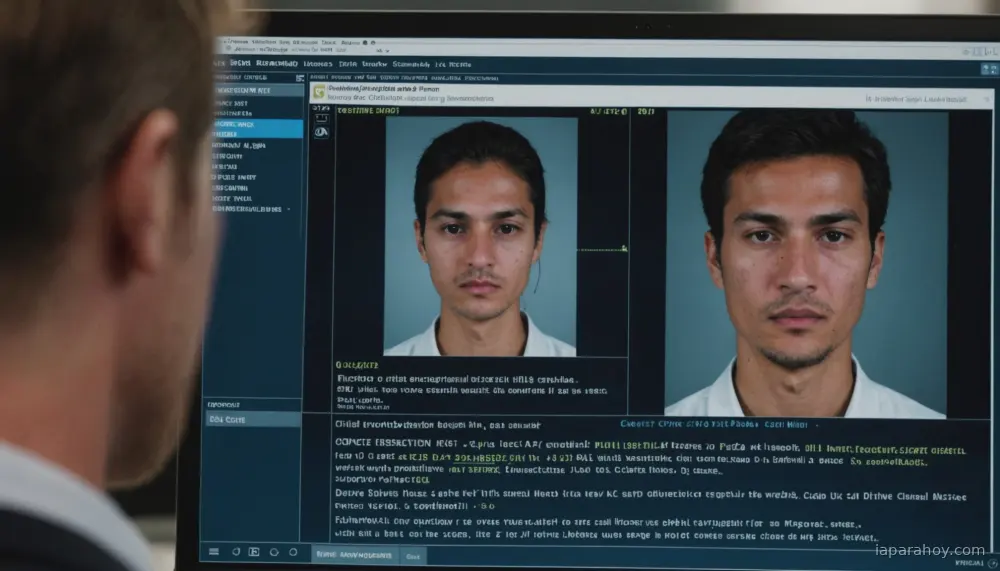Click the small rectangle icon beside left photo
1000x571 pixels.
(x=321, y=119)
